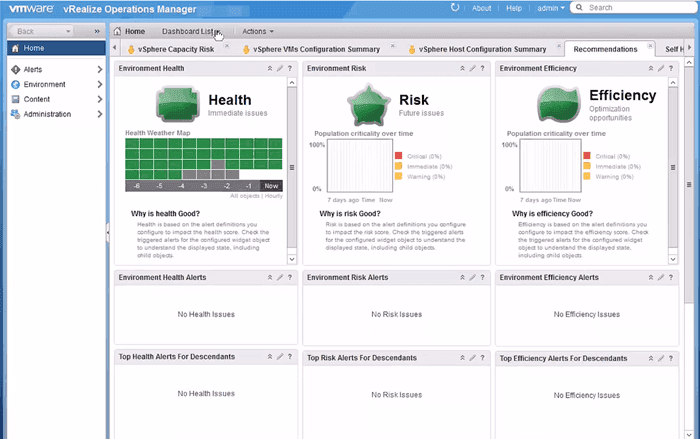The width and height of the screenshot is (700, 439).
Task: Edit the Environment Efficiency widget
Action: click(x=661, y=68)
